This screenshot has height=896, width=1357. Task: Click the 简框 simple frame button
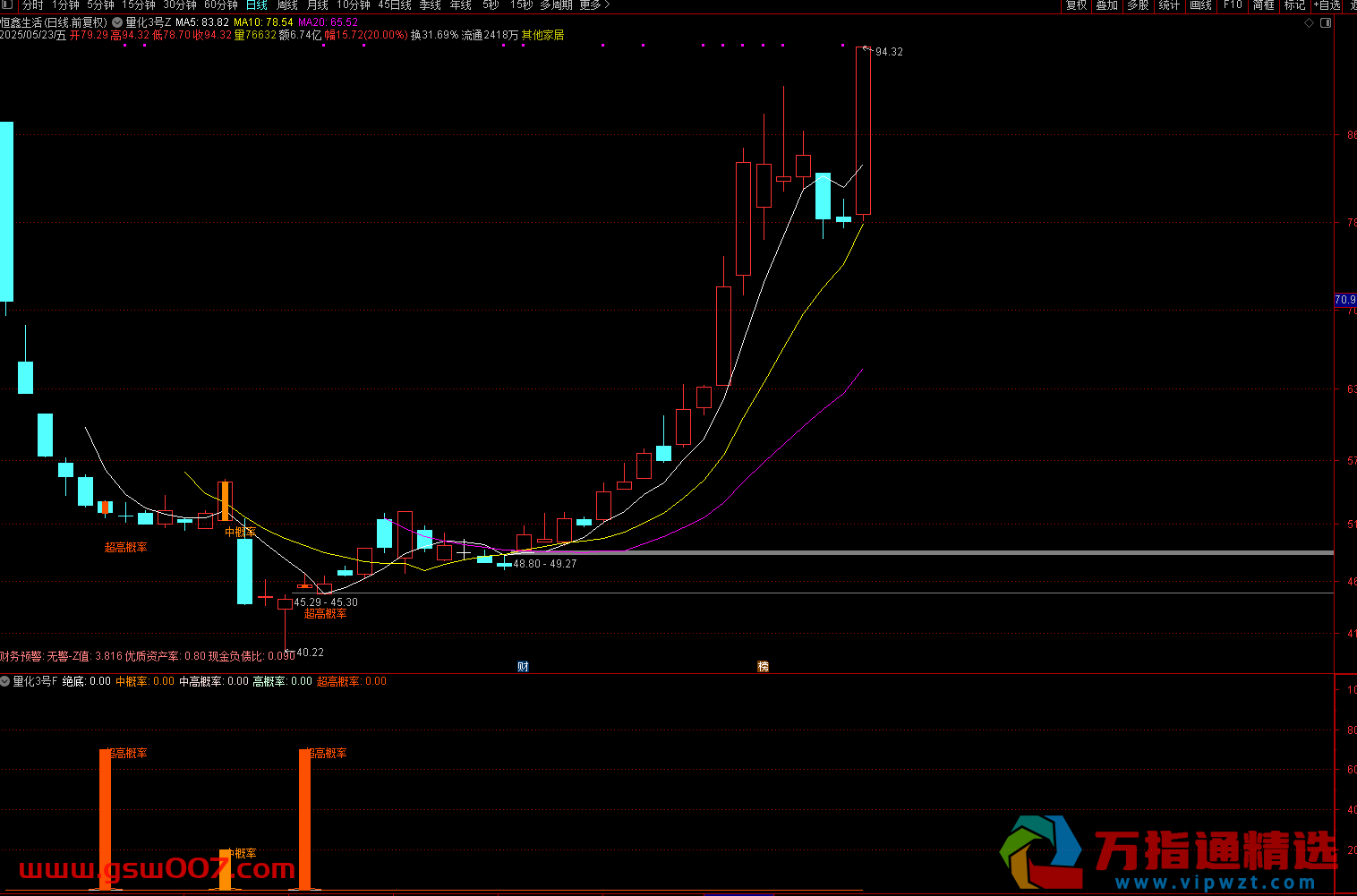(x=1264, y=5)
